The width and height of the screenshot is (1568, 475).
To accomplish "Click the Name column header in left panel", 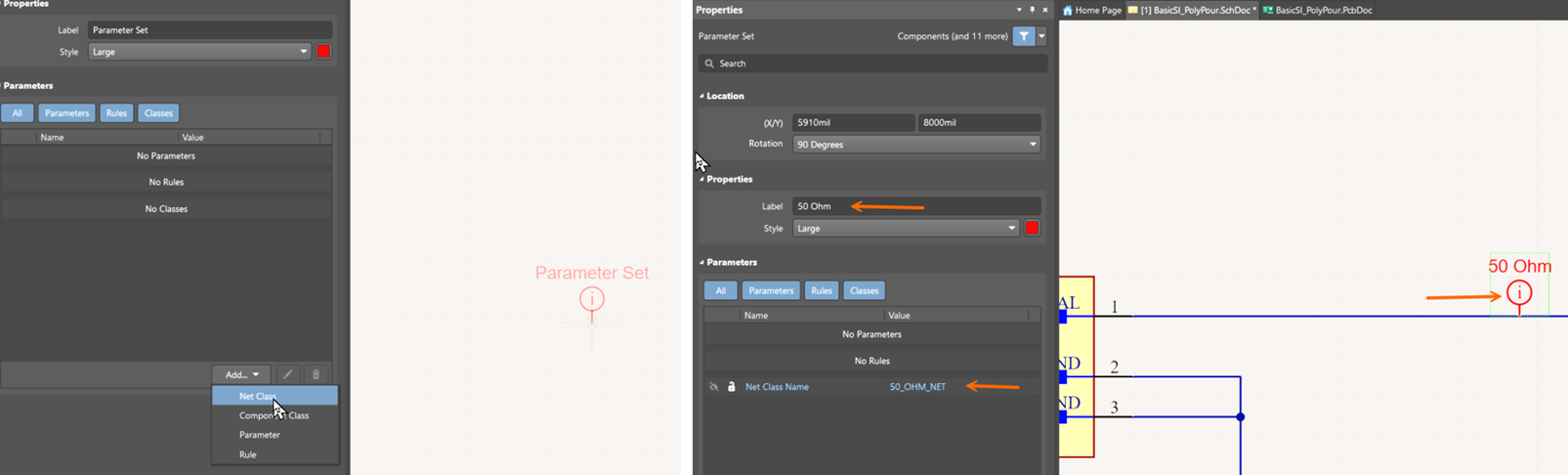I will tap(52, 138).
